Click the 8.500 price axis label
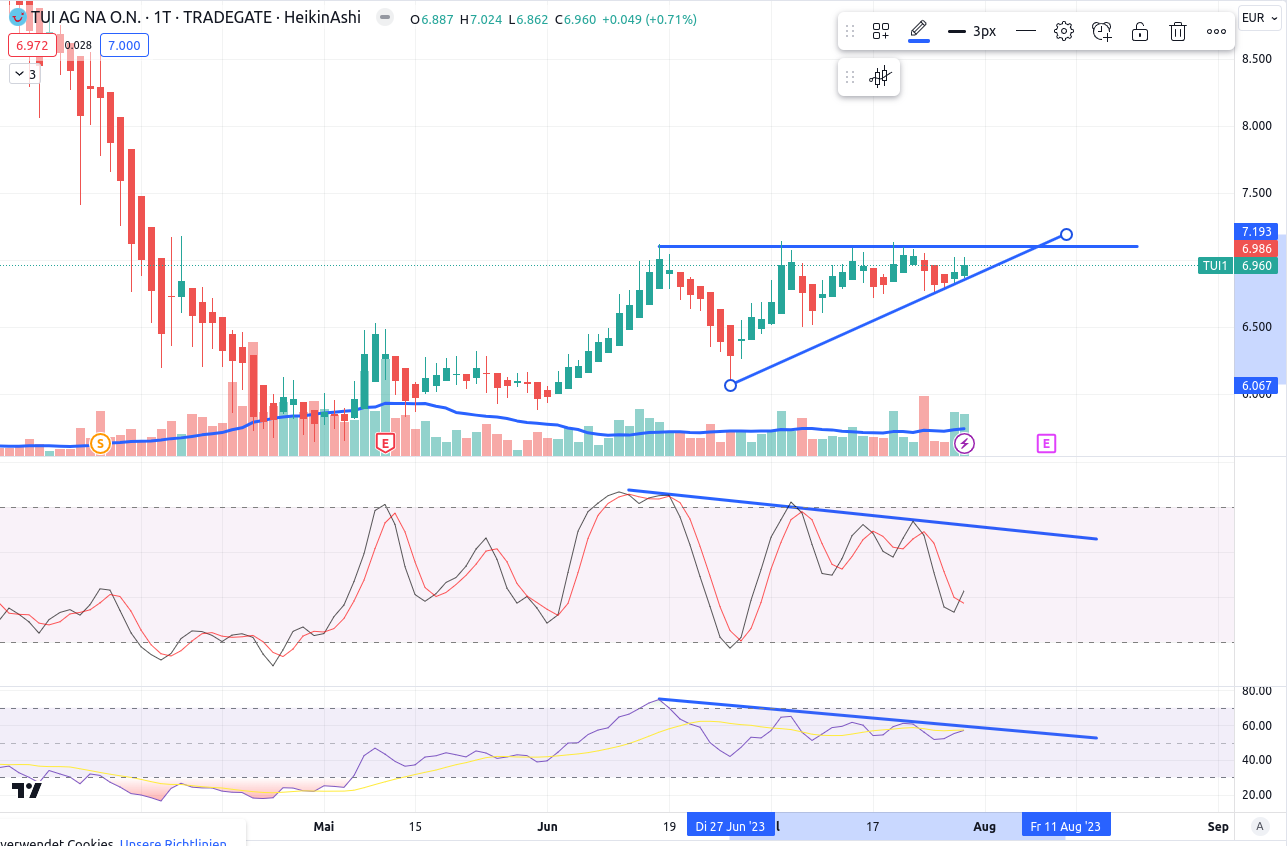 pos(1255,59)
